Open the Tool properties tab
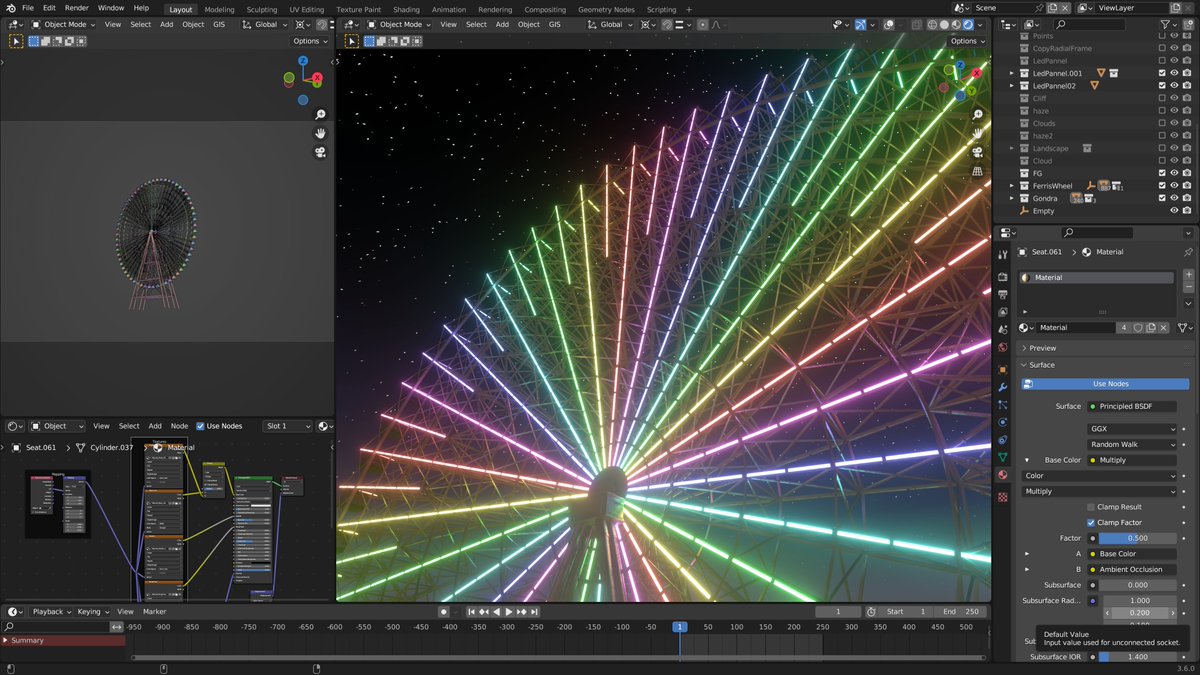The image size is (1200, 675). click(x=1002, y=254)
